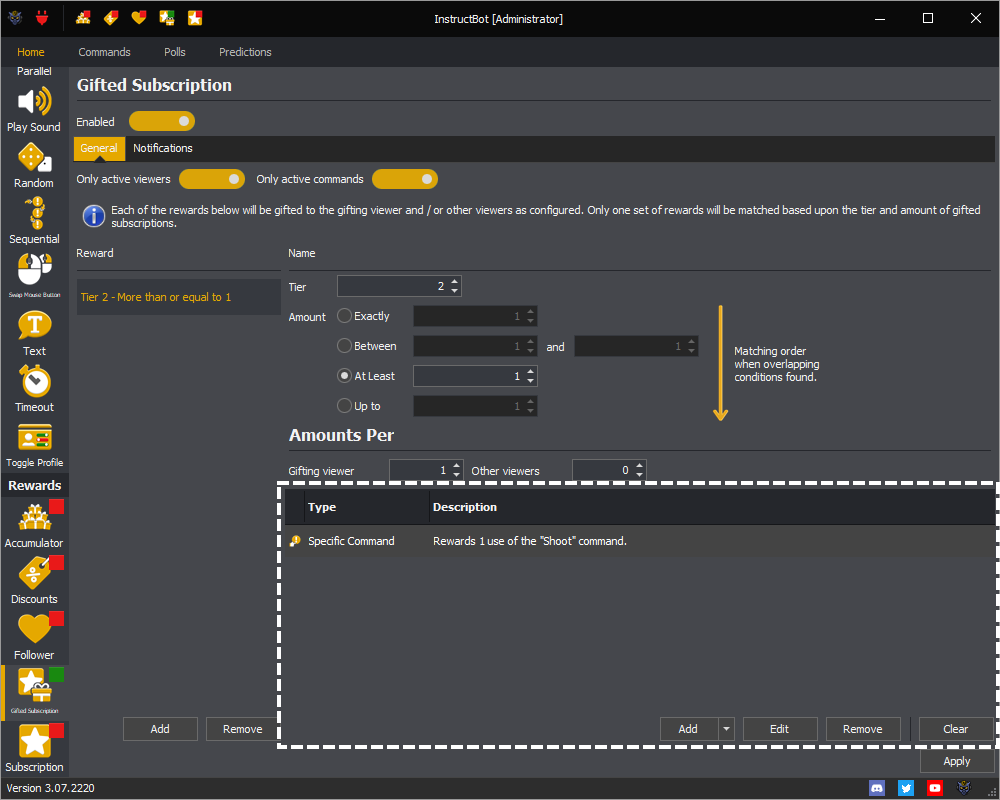
Task: Increase the Tier value with up arrow
Action: (454, 281)
